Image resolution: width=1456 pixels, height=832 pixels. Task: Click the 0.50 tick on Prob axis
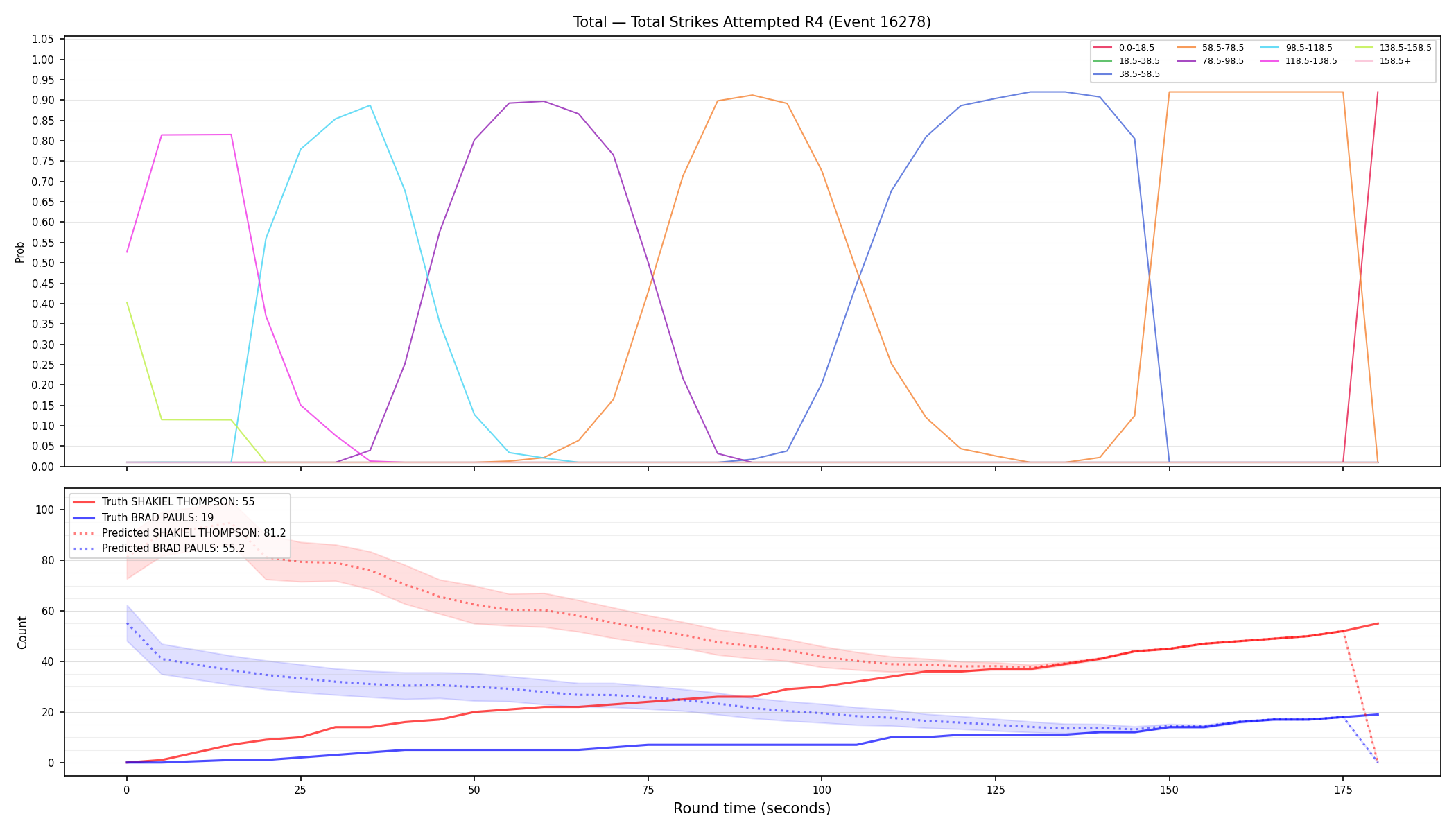[43, 263]
